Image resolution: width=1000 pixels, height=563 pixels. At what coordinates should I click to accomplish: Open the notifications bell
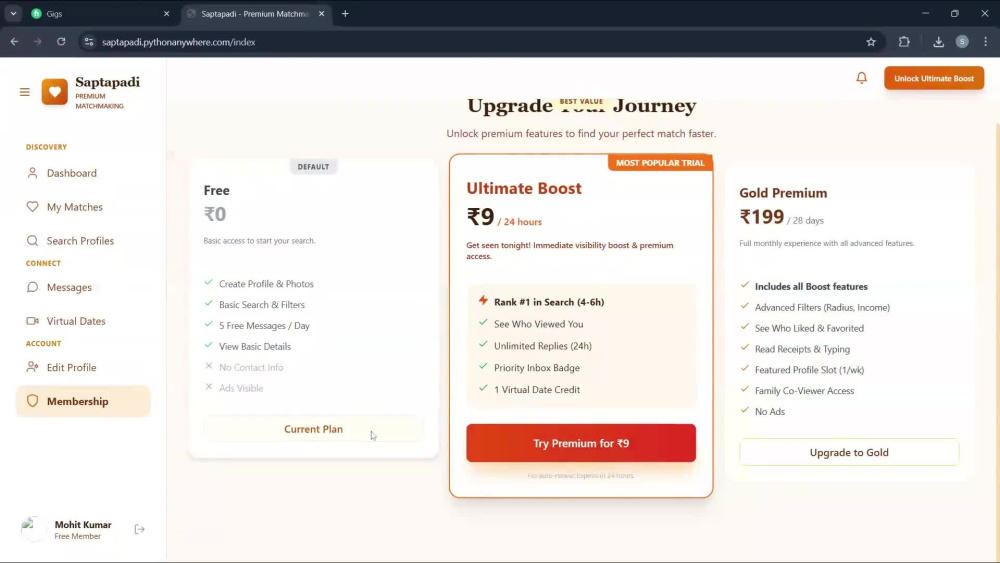click(x=862, y=78)
